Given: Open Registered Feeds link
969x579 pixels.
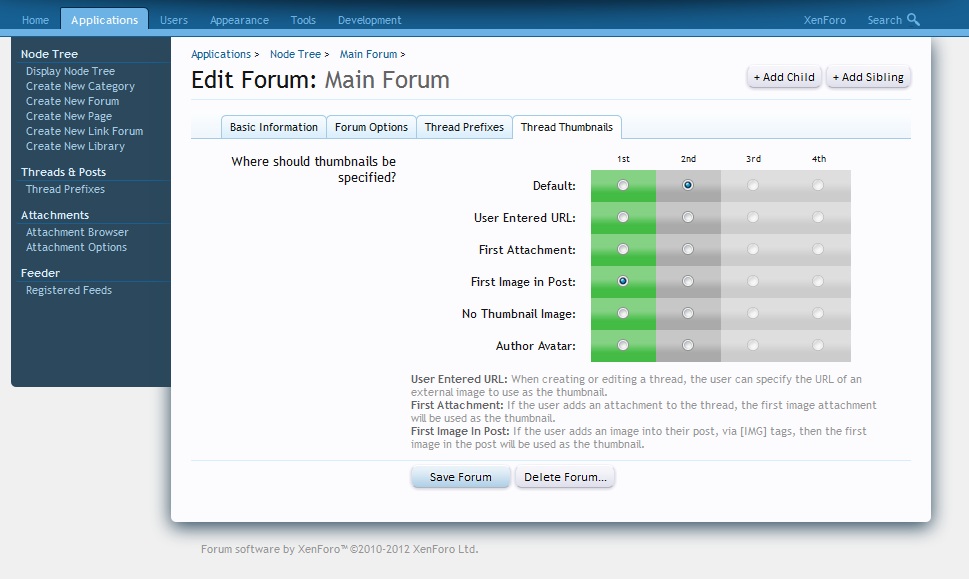Looking at the screenshot, I should 69,290.
